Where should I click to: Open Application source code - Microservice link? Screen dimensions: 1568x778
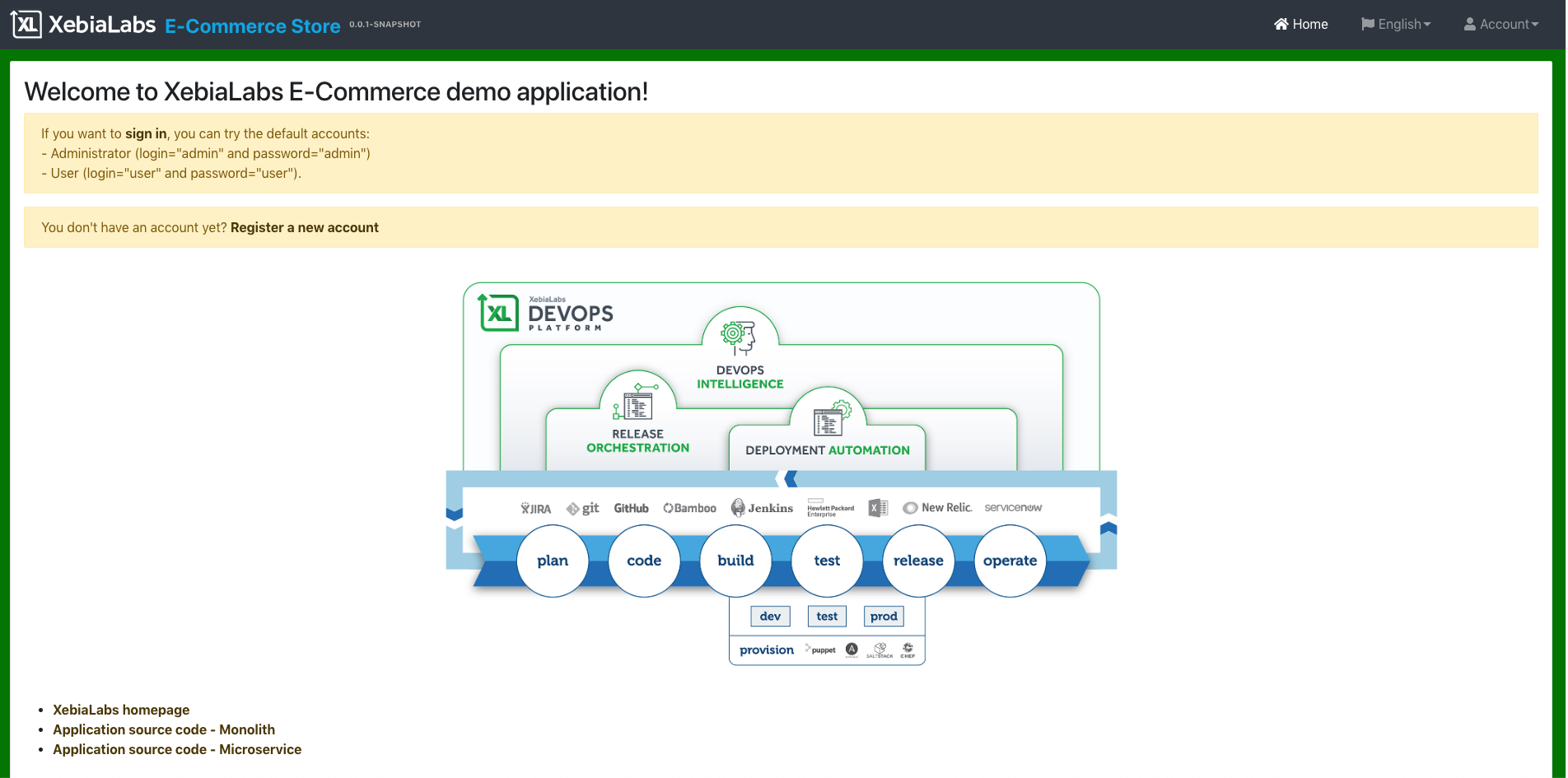coord(177,749)
